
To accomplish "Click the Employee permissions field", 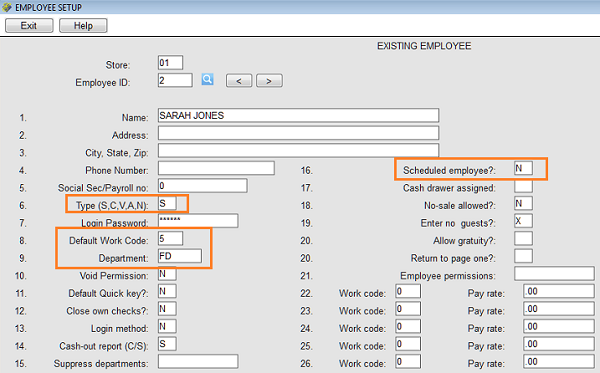I will [x=554, y=274].
